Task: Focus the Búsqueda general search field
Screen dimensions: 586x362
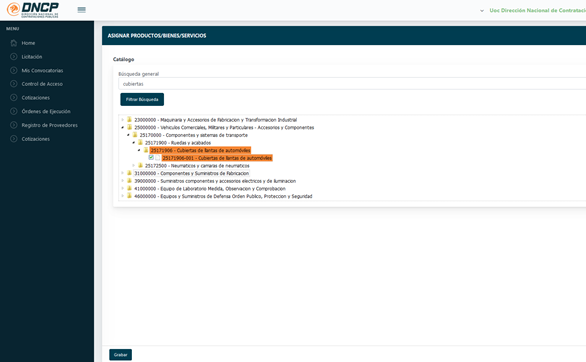Action: (x=352, y=84)
